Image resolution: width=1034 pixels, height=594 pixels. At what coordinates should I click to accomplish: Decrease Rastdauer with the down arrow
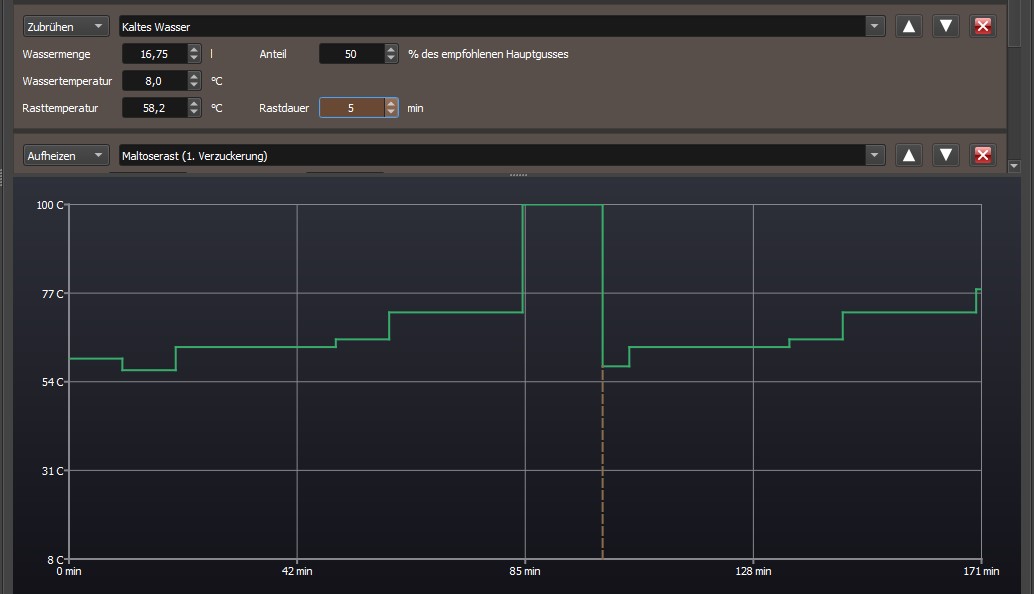(391, 113)
